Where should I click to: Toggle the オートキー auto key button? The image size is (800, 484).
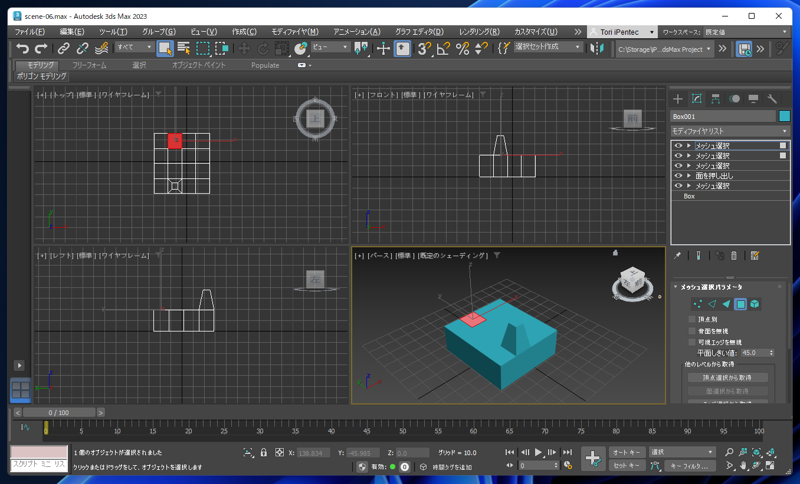point(627,452)
